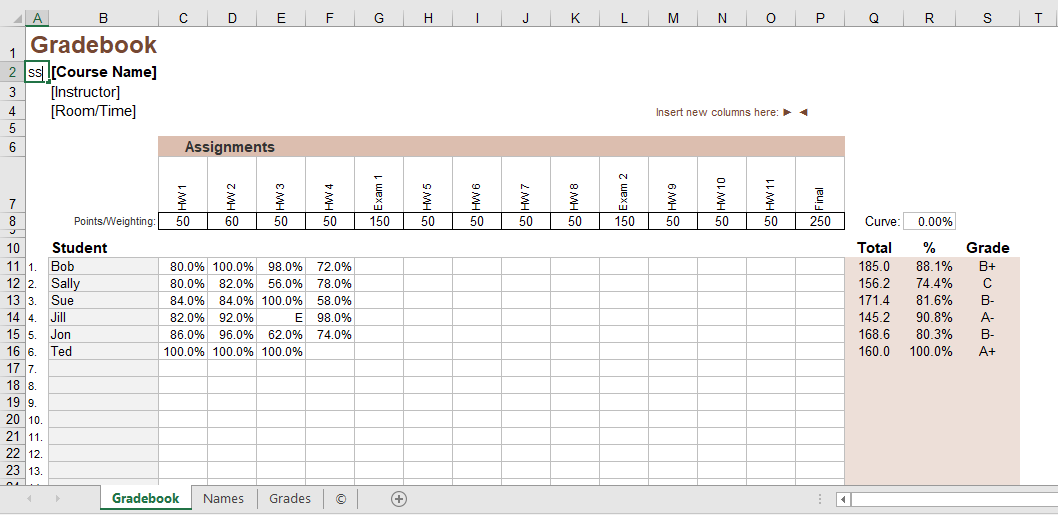The width and height of the screenshot is (1058, 515).
Task: Click Bob's student name cell
Action: [x=103, y=267]
